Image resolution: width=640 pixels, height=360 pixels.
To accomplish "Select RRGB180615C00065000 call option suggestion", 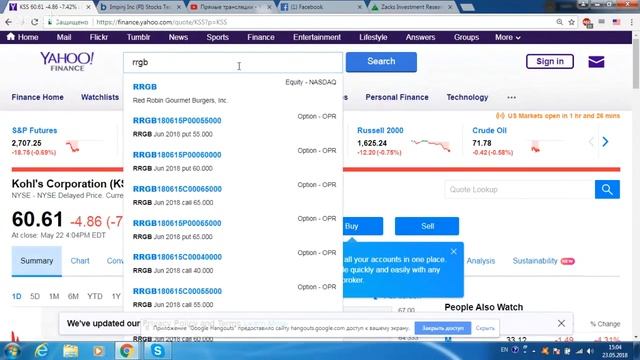I will [x=233, y=195].
